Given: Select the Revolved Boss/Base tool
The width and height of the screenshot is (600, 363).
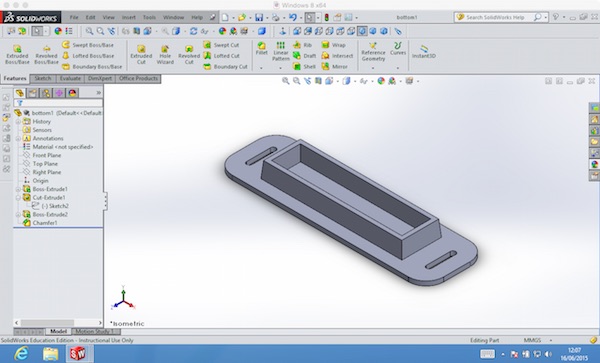Looking at the screenshot, I should pos(46,54).
